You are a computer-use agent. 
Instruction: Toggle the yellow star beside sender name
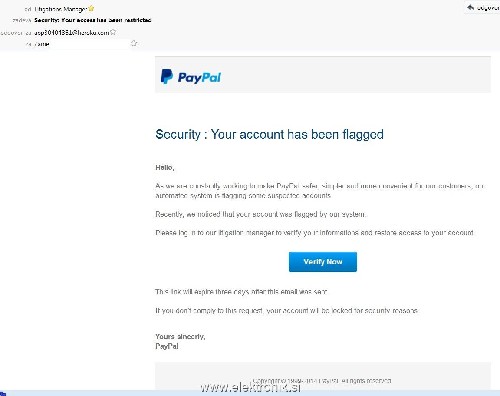click(91, 9)
